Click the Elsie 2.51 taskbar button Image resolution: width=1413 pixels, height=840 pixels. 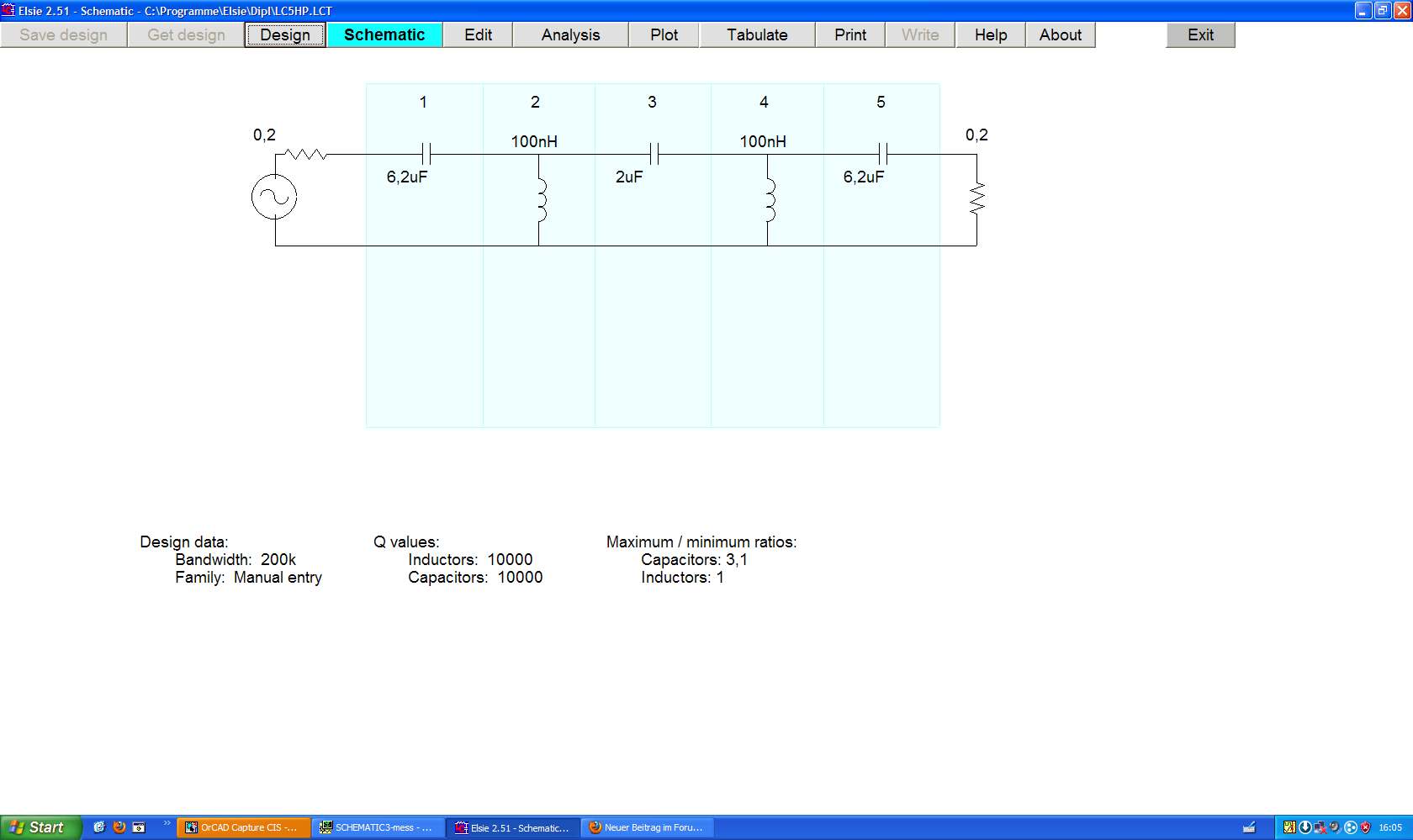pos(513,827)
